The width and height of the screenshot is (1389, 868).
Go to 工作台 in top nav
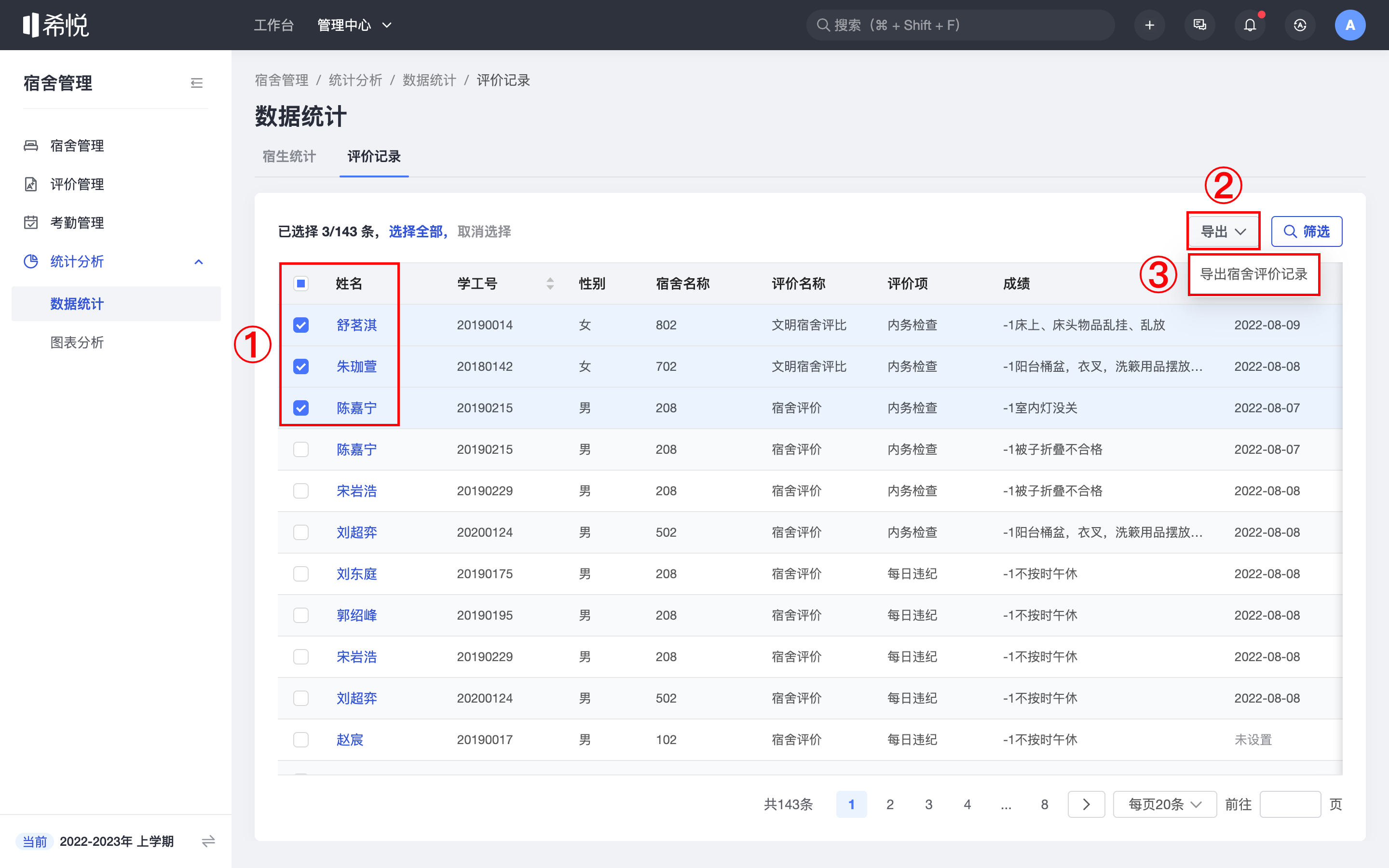pyautogui.click(x=274, y=25)
